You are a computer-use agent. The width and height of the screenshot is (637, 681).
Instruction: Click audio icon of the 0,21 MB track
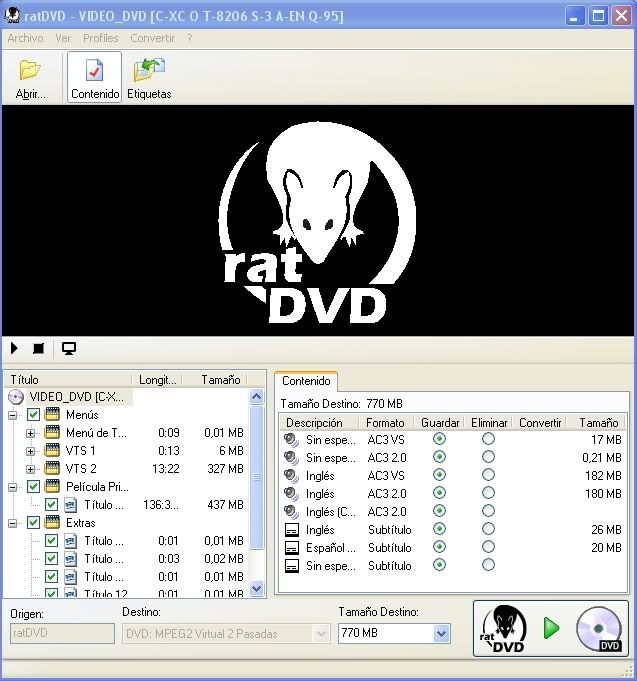[291, 458]
